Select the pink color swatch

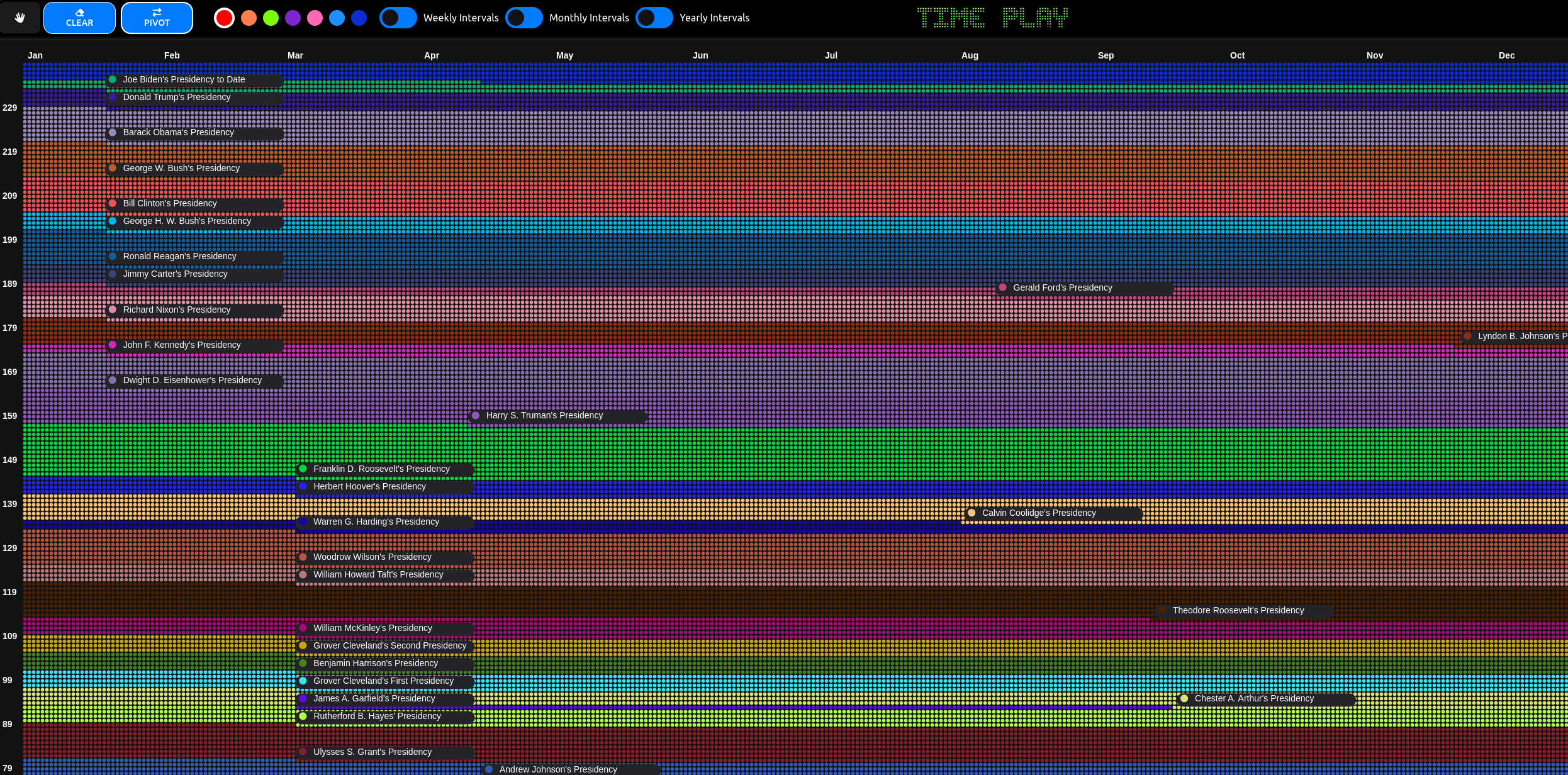click(315, 18)
